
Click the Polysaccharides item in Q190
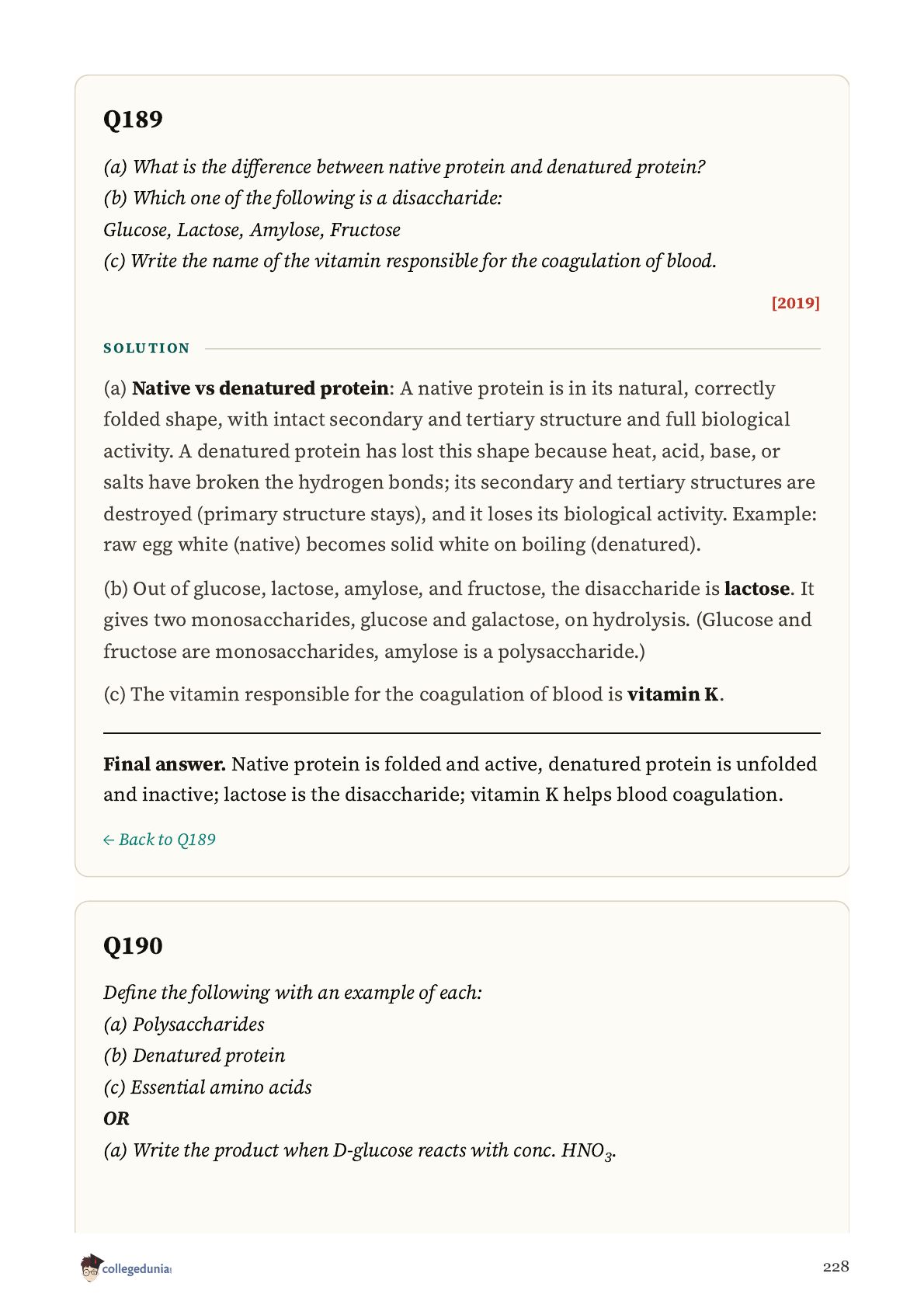(184, 1024)
